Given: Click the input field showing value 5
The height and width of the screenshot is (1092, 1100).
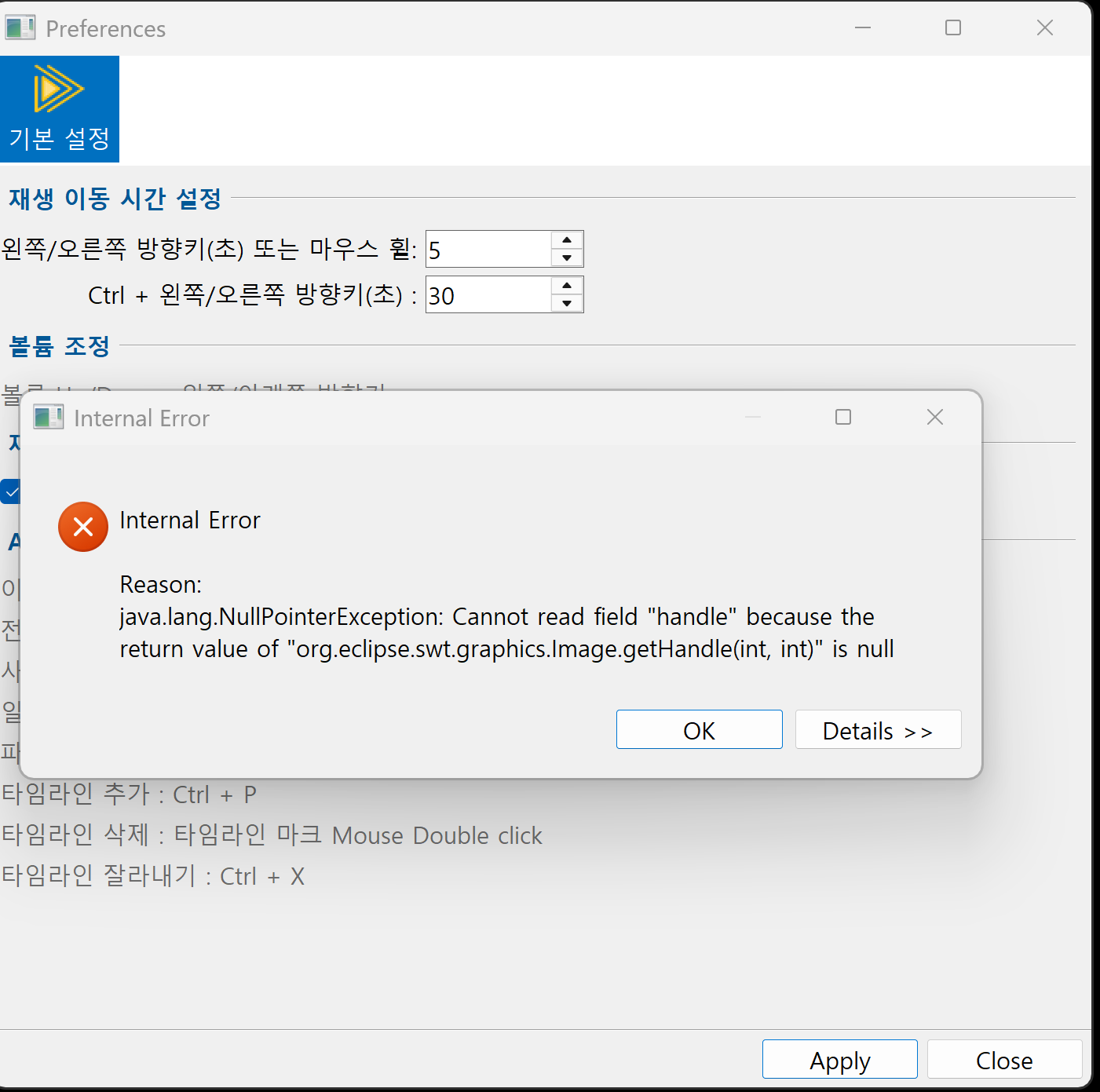Looking at the screenshot, I should (488, 250).
